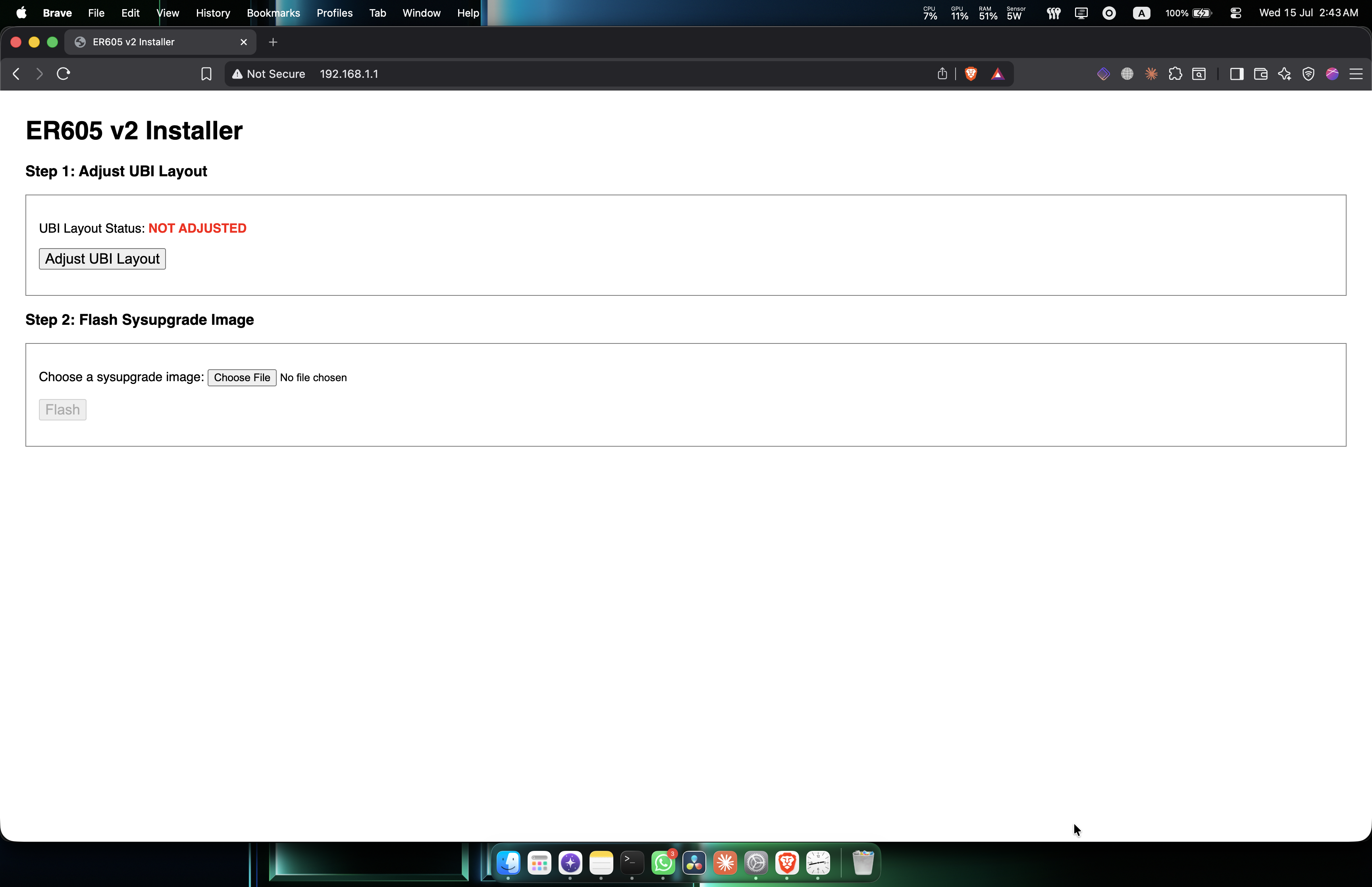Screen dimensions: 1372x887
Task: Open DaVinci Resolve from the Dock
Action: tap(694, 863)
